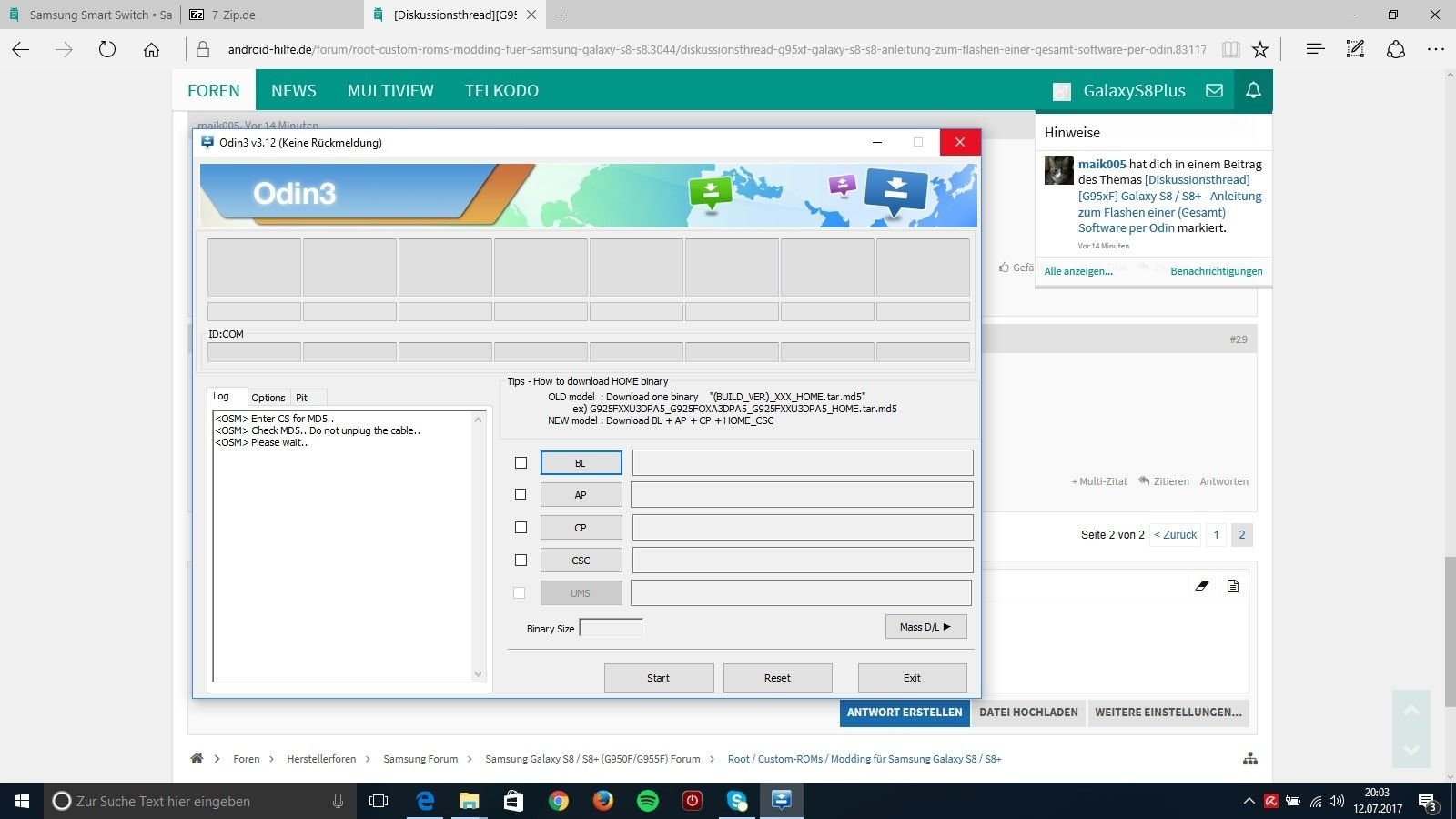Open Spotify from taskbar
The width and height of the screenshot is (1456, 819).
pyautogui.click(x=647, y=801)
